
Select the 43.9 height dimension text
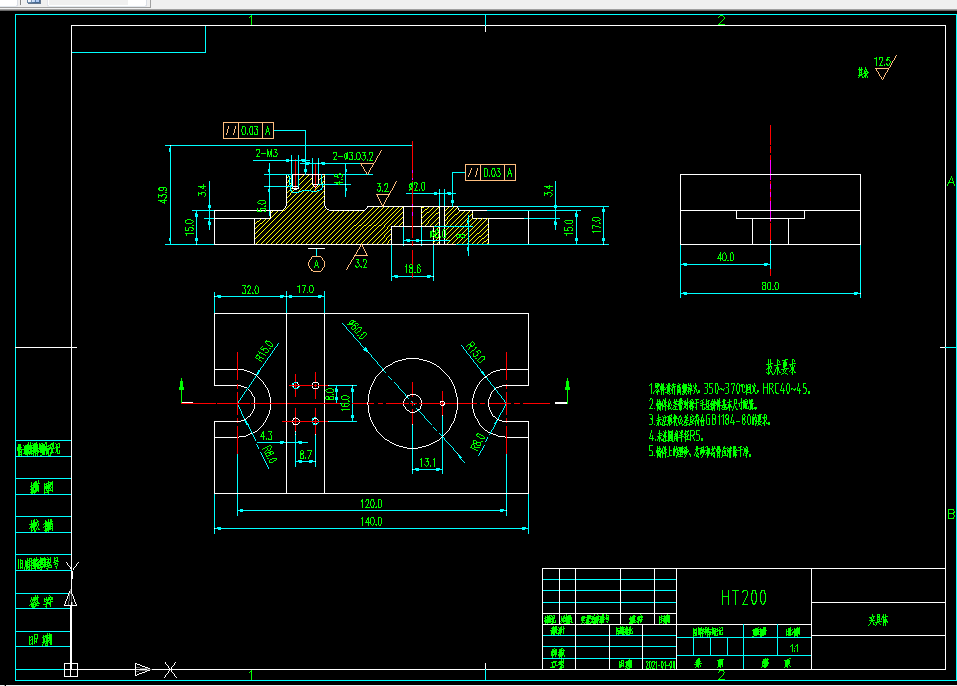[x=162, y=195]
